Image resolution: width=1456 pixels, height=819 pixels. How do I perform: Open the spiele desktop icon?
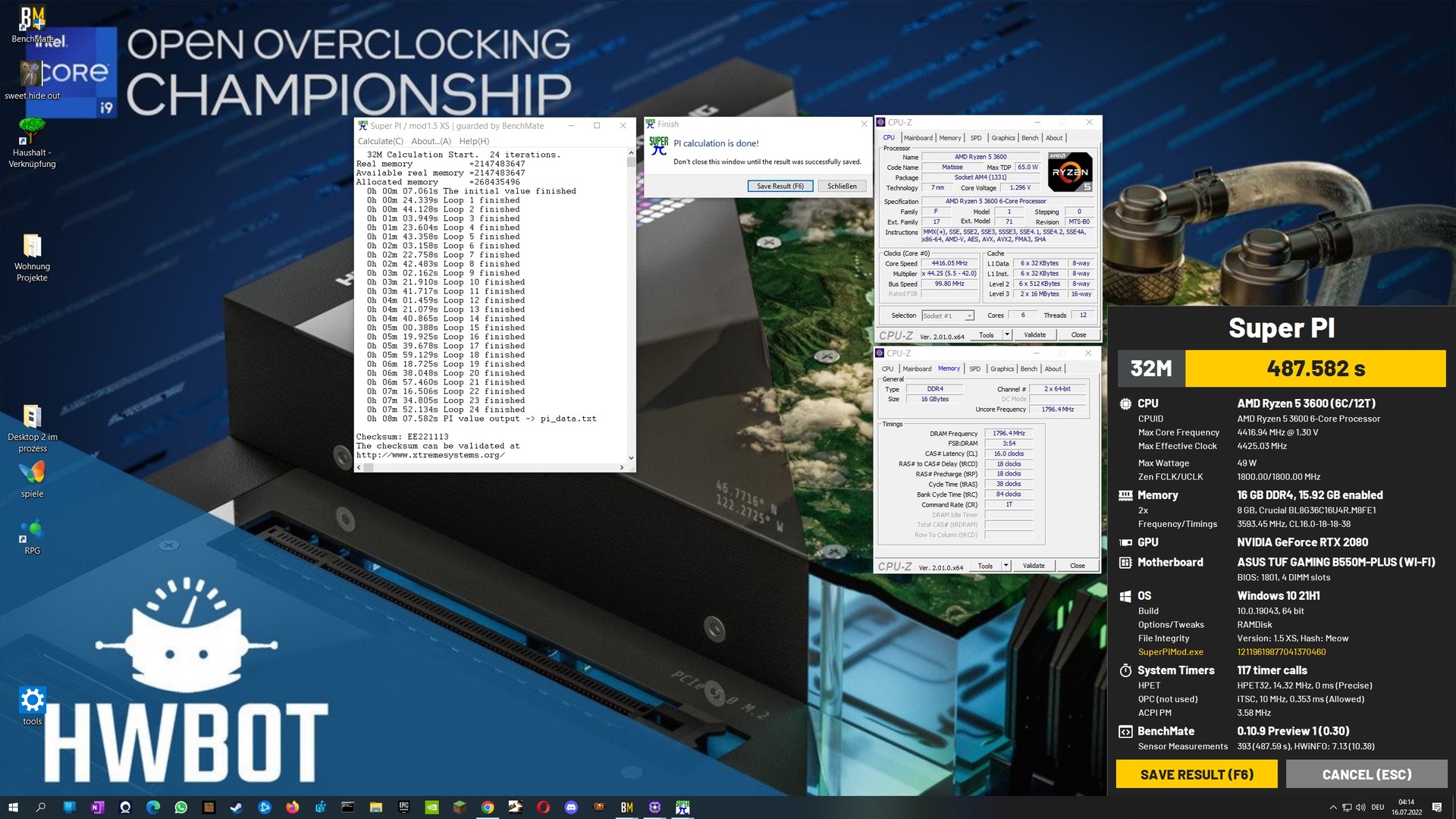(x=32, y=479)
